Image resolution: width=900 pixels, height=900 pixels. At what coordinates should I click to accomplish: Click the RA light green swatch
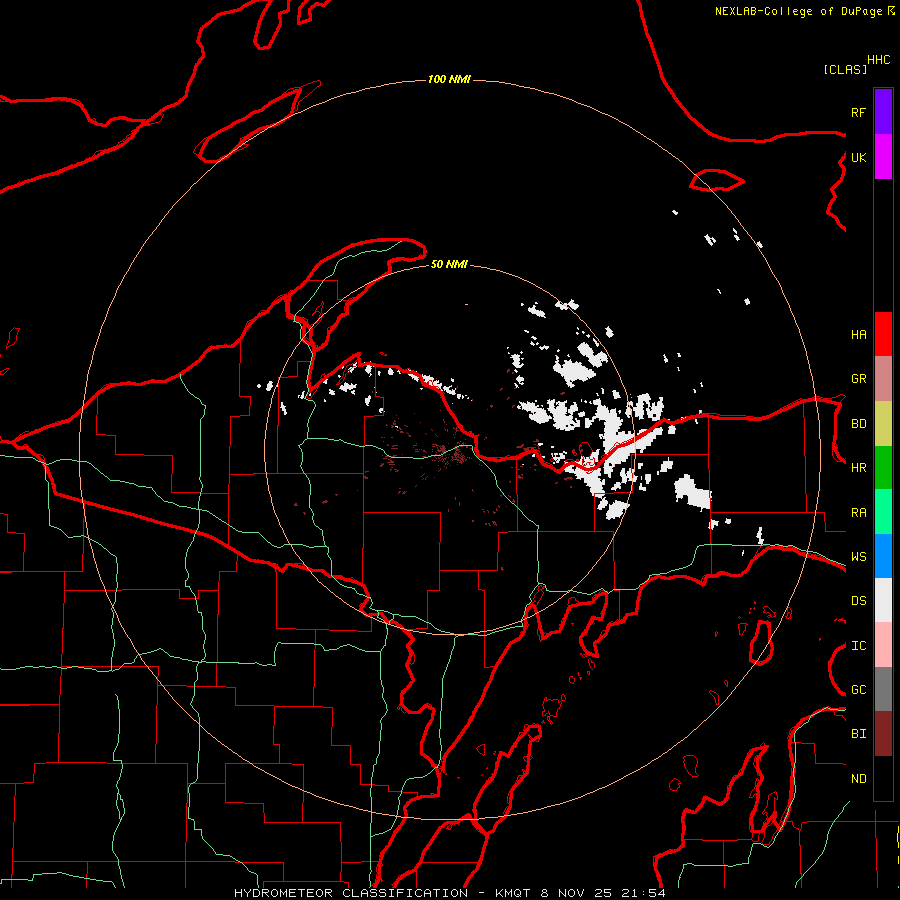tap(883, 512)
